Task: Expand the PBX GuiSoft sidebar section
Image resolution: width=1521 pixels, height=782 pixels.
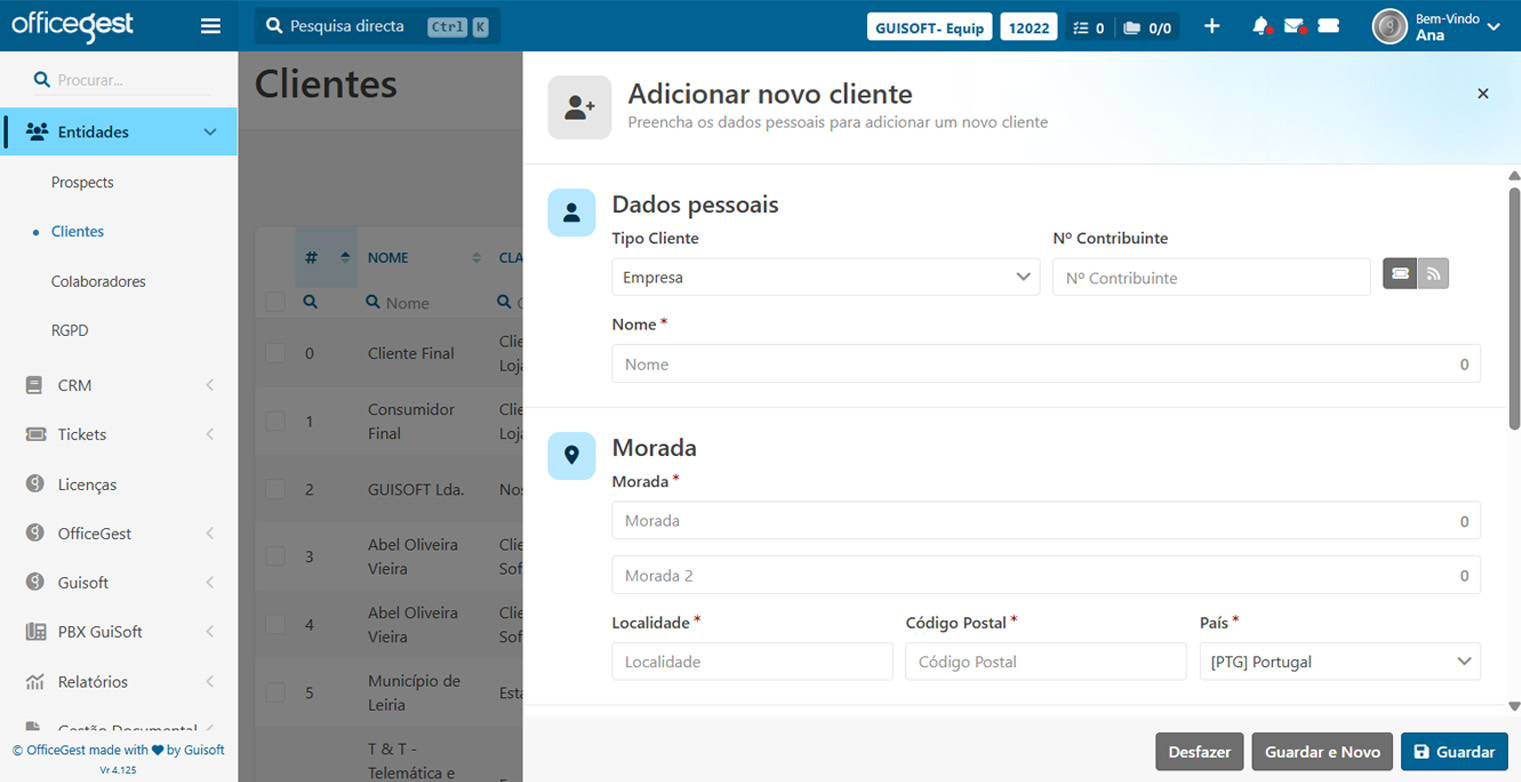Action: (210, 632)
